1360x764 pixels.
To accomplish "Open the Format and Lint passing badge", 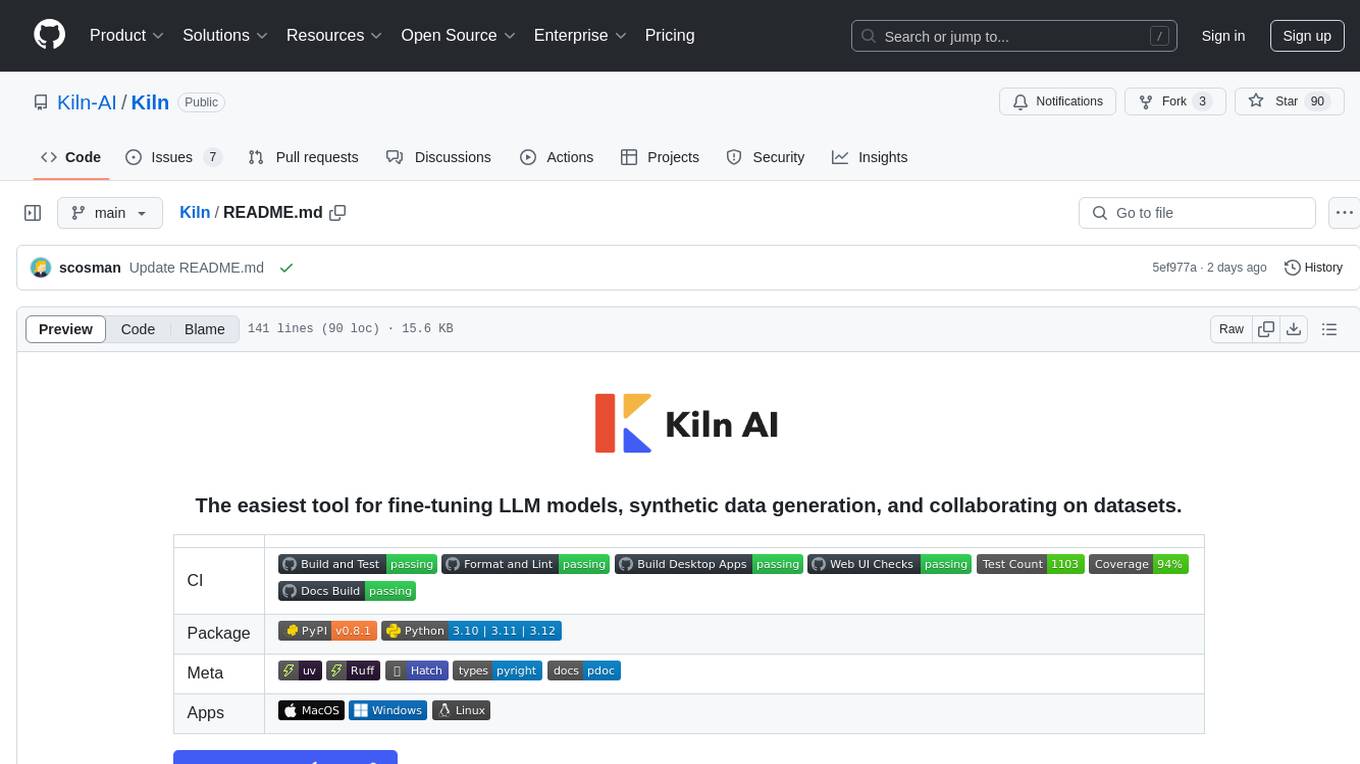I will [x=526, y=564].
